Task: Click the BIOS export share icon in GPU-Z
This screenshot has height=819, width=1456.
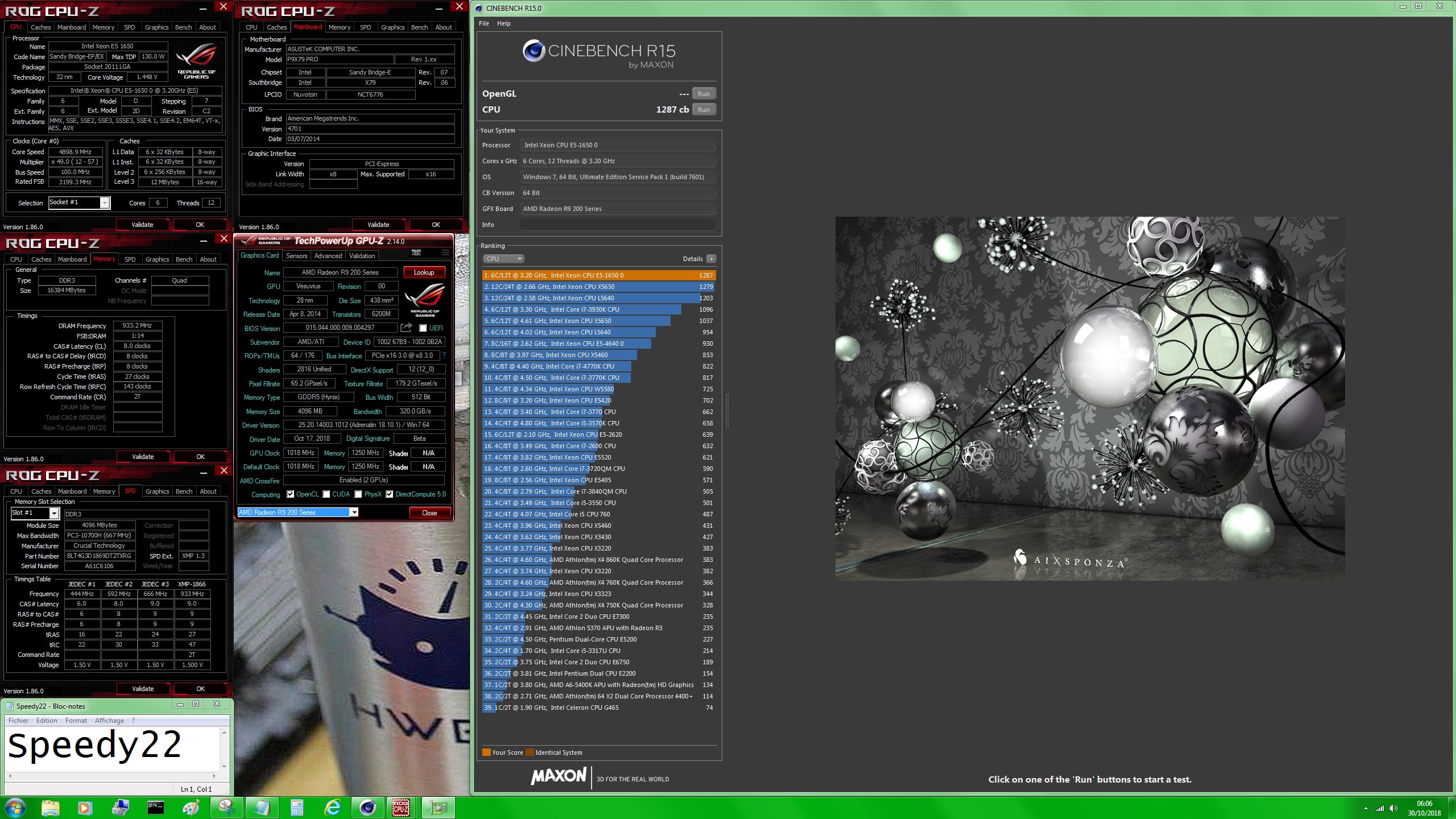Action: (406, 328)
